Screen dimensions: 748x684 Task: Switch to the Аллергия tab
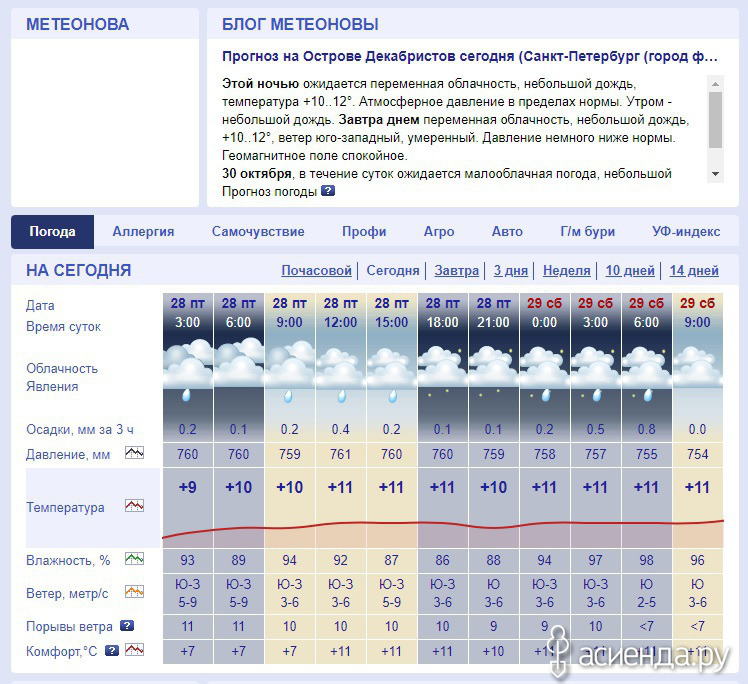click(143, 231)
